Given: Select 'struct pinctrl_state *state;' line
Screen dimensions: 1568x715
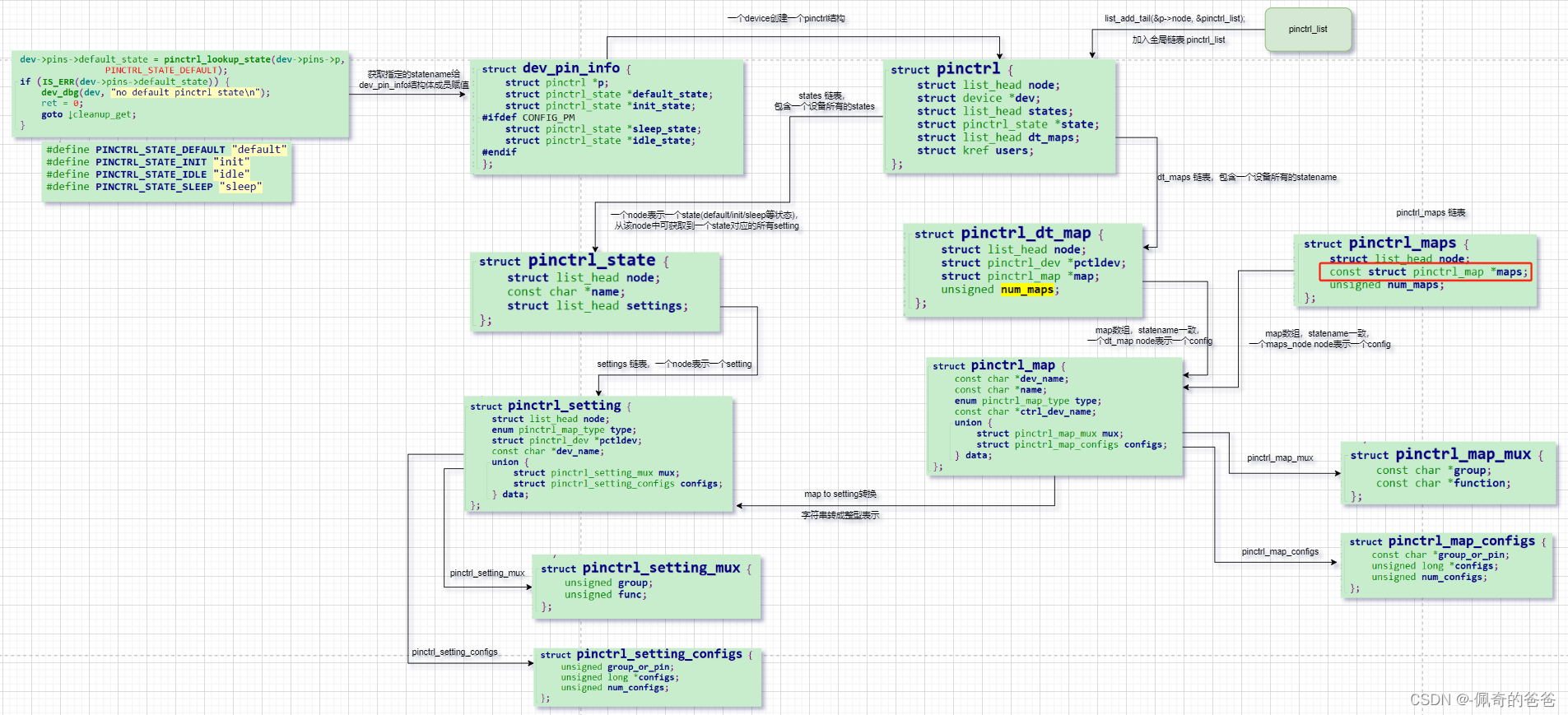Looking at the screenshot, I should click(1008, 124).
